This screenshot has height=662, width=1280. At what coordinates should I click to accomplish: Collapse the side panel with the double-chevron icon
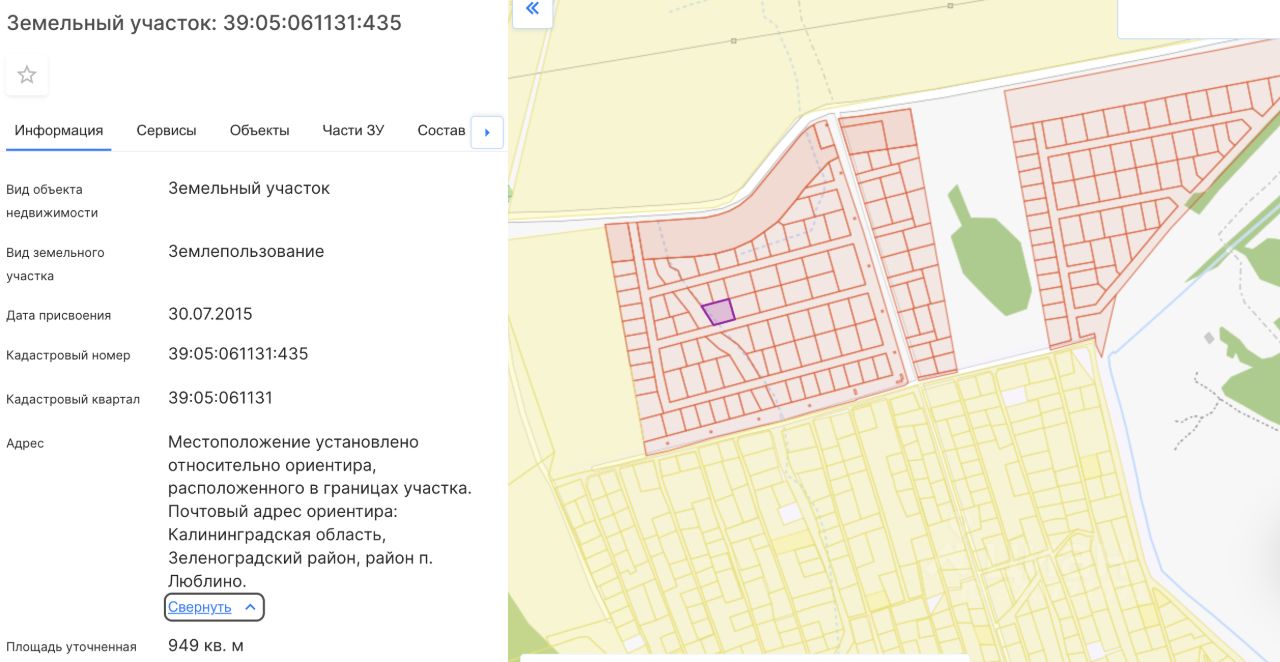tap(532, 9)
